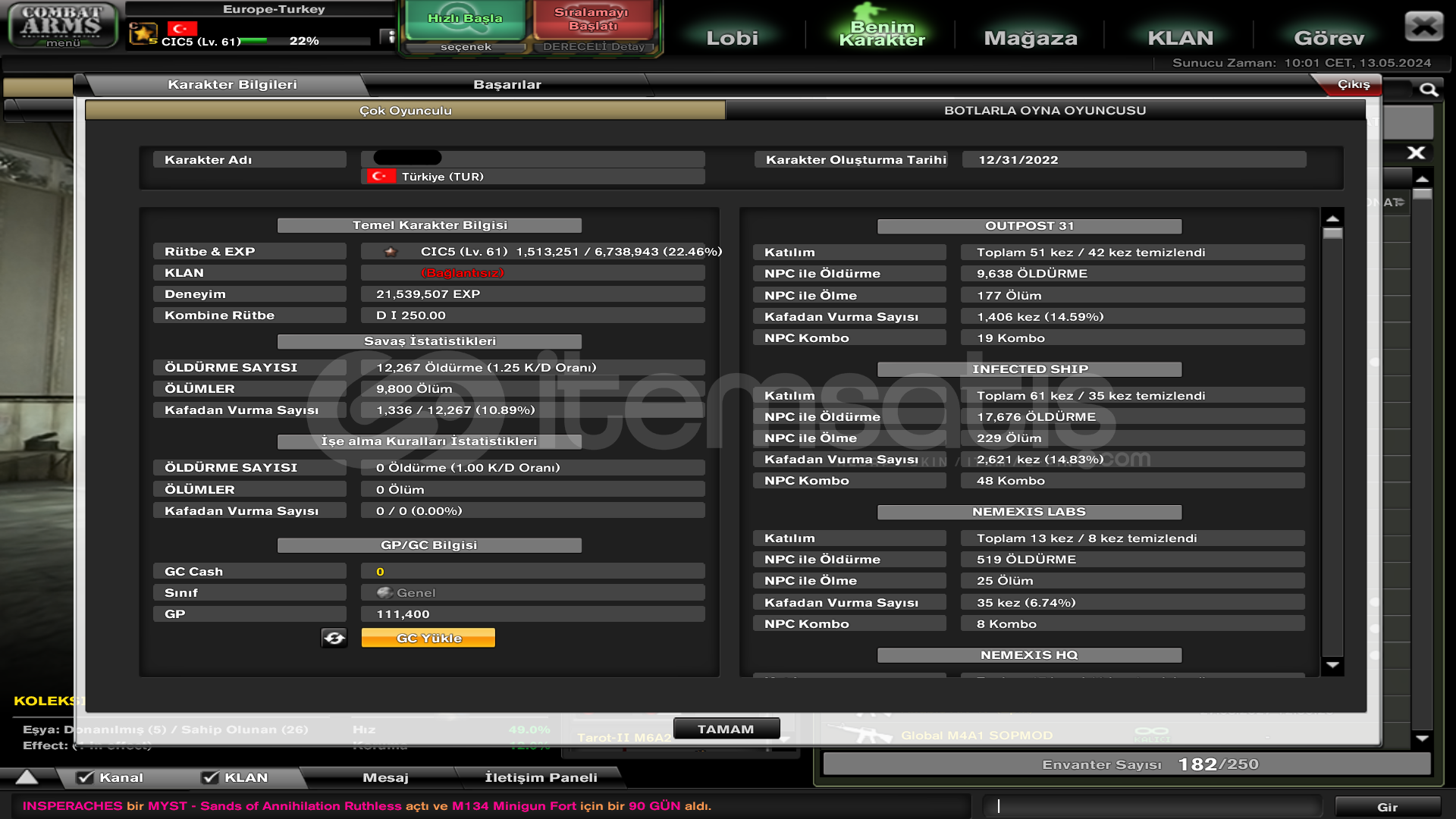Select BOTLARLA OYNA OYUNCUSU tab
Image resolution: width=1456 pixels, height=819 pixels.
pyautogui.click(x=1045, y=111)
